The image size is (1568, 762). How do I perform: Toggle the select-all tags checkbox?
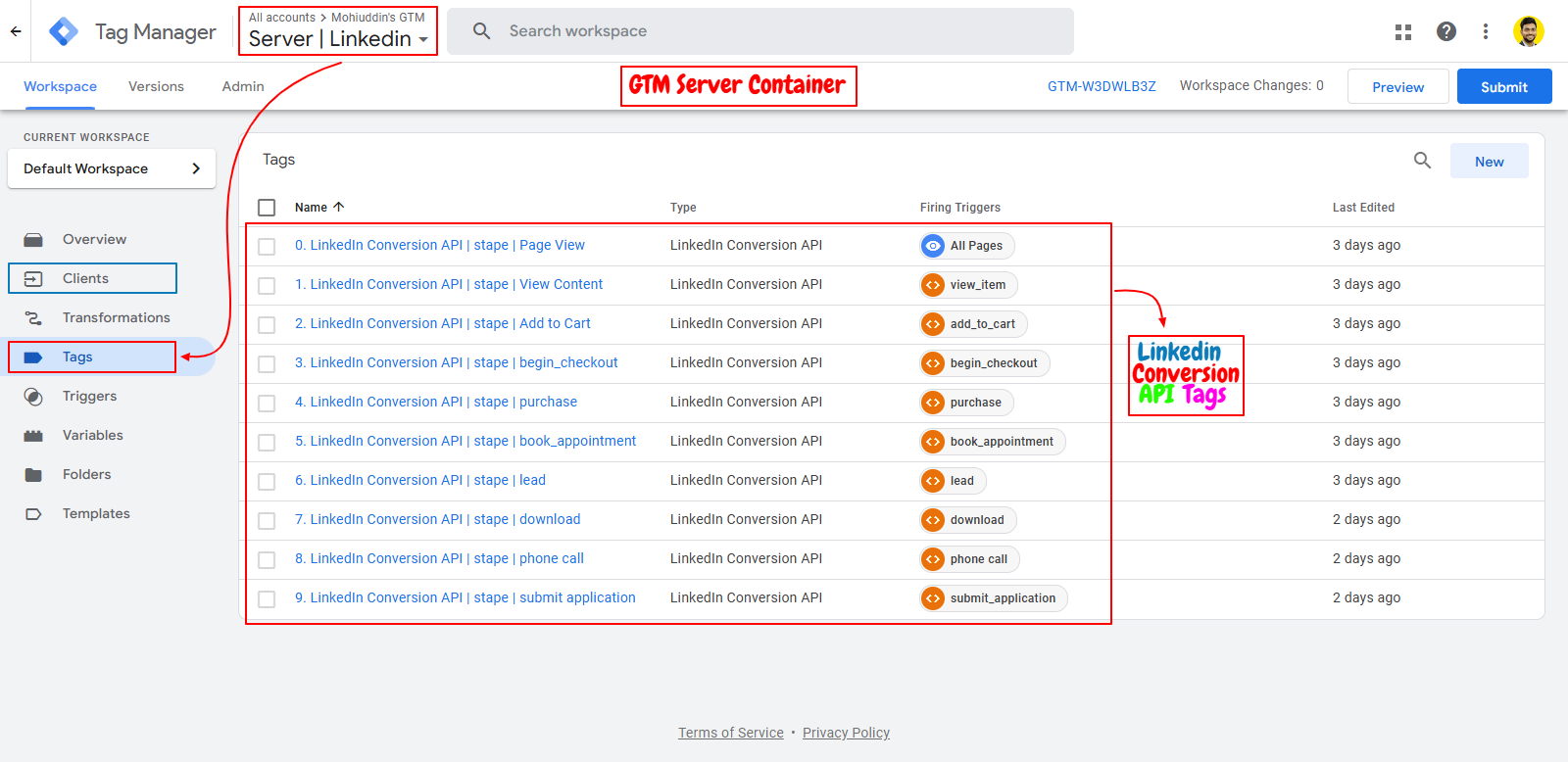click(x=267, y=208)
